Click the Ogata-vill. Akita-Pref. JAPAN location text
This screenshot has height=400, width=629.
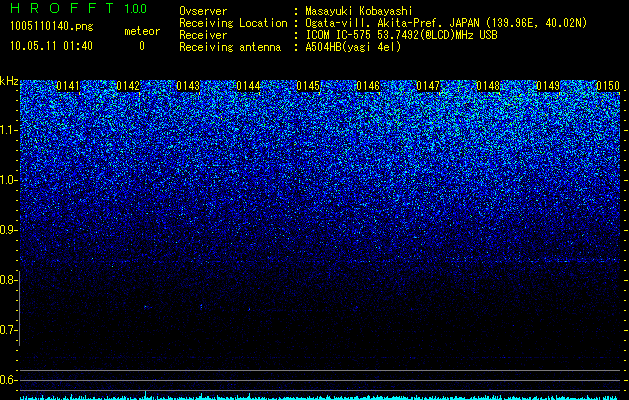(x=446, y=23)
